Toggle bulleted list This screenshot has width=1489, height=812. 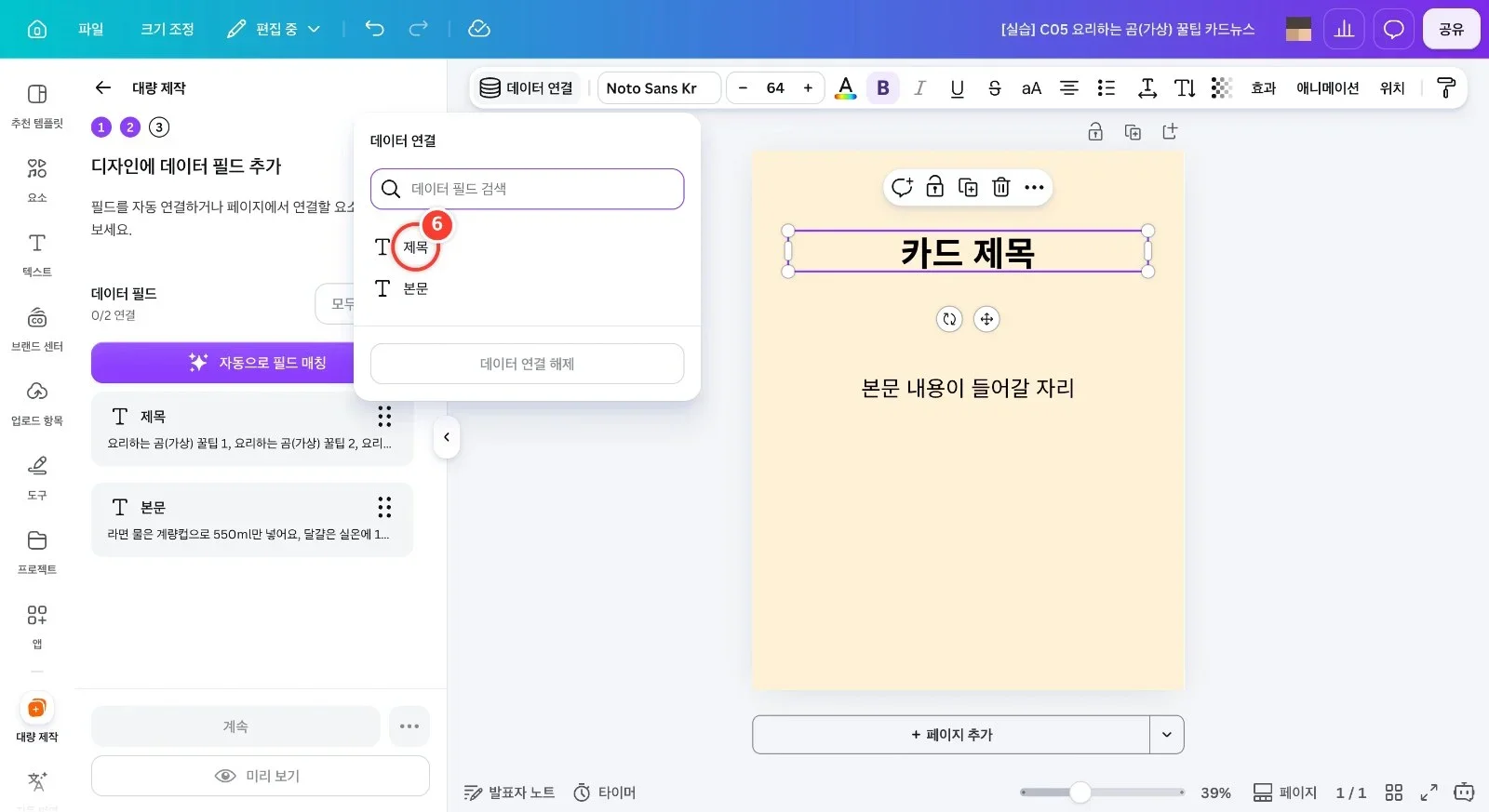pos(1107,88)
